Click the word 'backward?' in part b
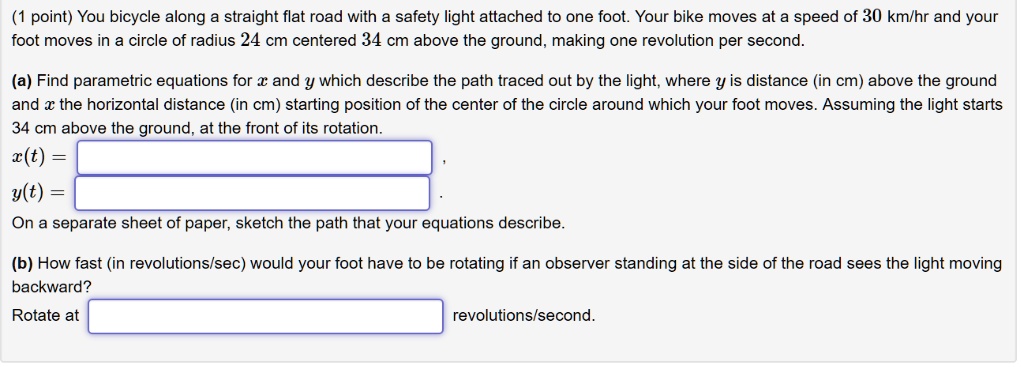 [x=51, y=287]
